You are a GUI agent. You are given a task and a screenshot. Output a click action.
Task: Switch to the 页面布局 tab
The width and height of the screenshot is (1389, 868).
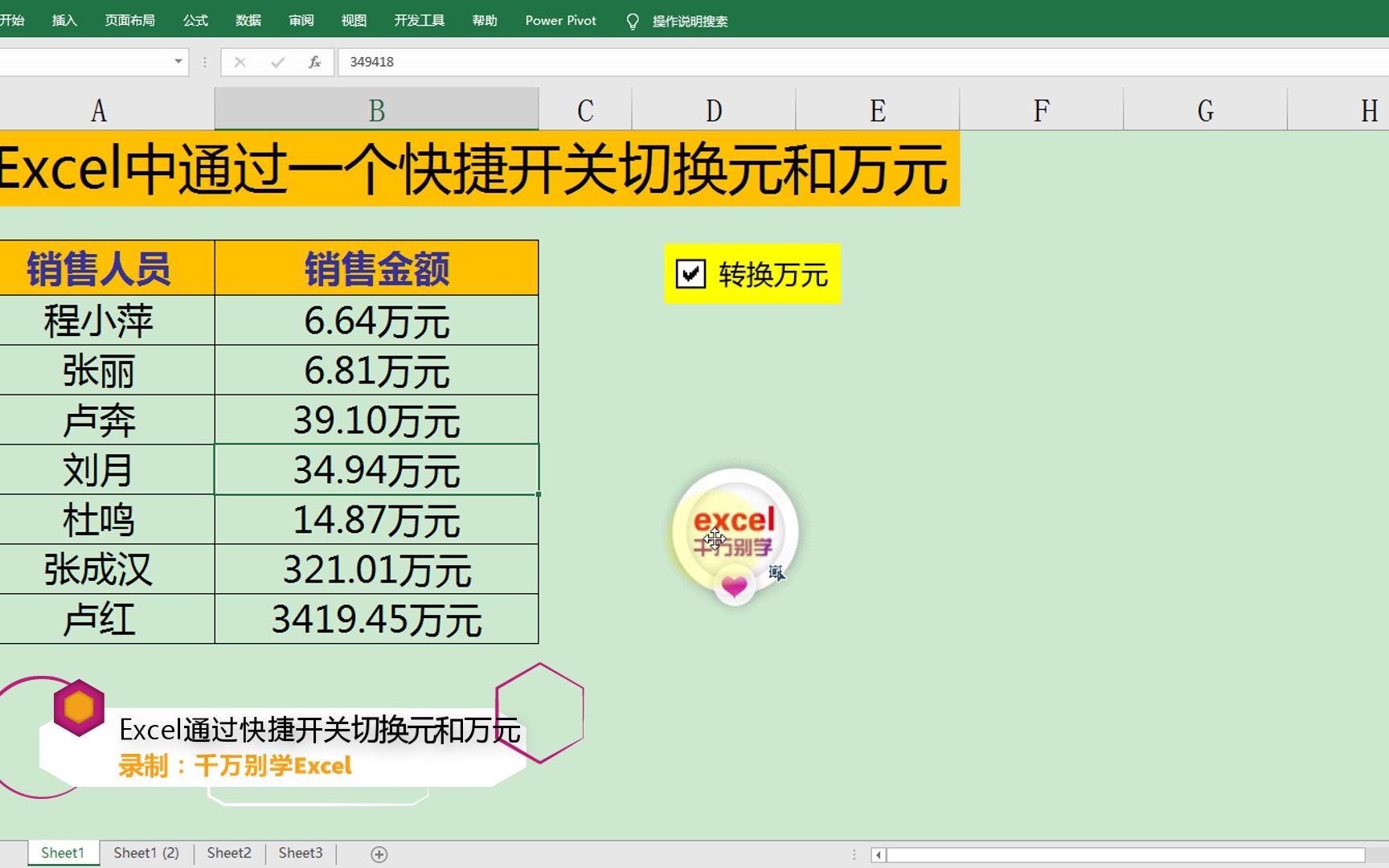(x=129, y=21)
